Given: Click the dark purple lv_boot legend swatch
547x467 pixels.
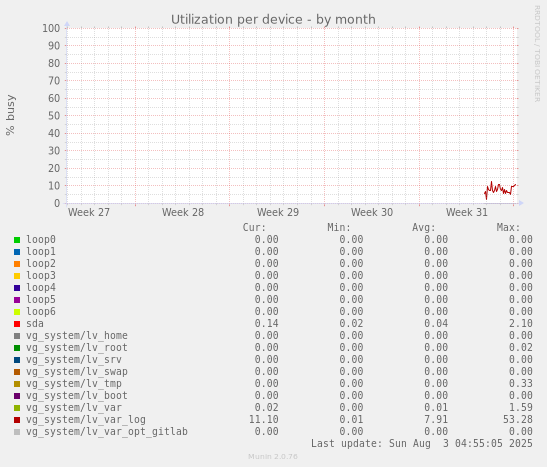Looking at the screenshot, I should click(x=17, y=396).
